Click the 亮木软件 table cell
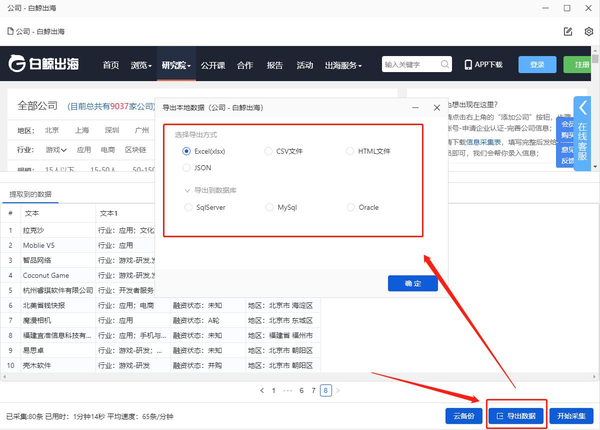This screenshot has height=430, width=600. [x=58, y=365]
